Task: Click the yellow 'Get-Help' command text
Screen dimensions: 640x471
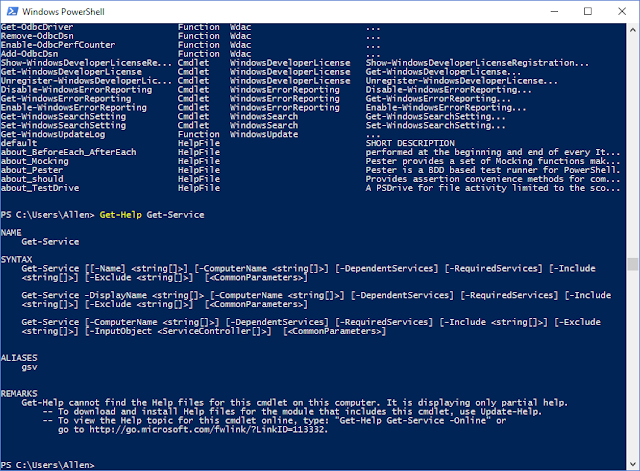Action: 120,215
